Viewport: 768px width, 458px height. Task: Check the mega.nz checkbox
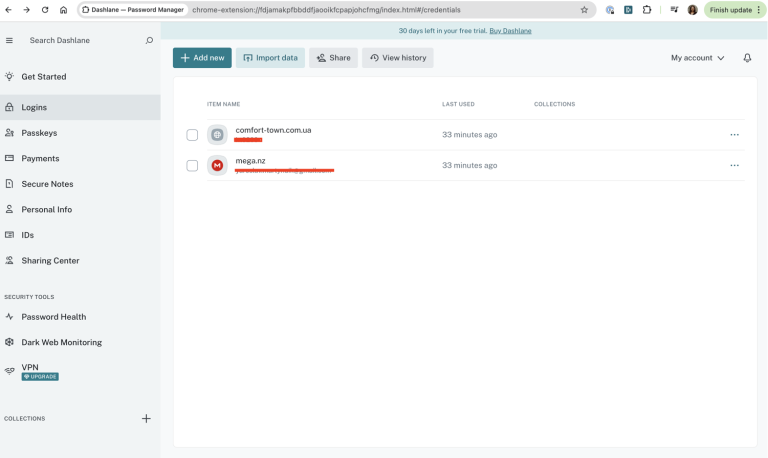click(x=192, y=166)
